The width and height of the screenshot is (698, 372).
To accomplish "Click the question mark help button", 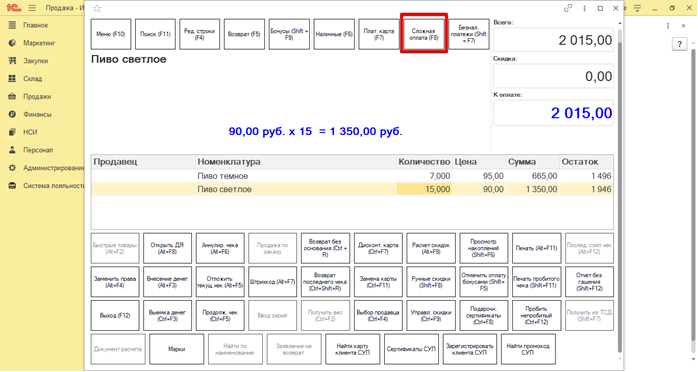I will 679,44.
